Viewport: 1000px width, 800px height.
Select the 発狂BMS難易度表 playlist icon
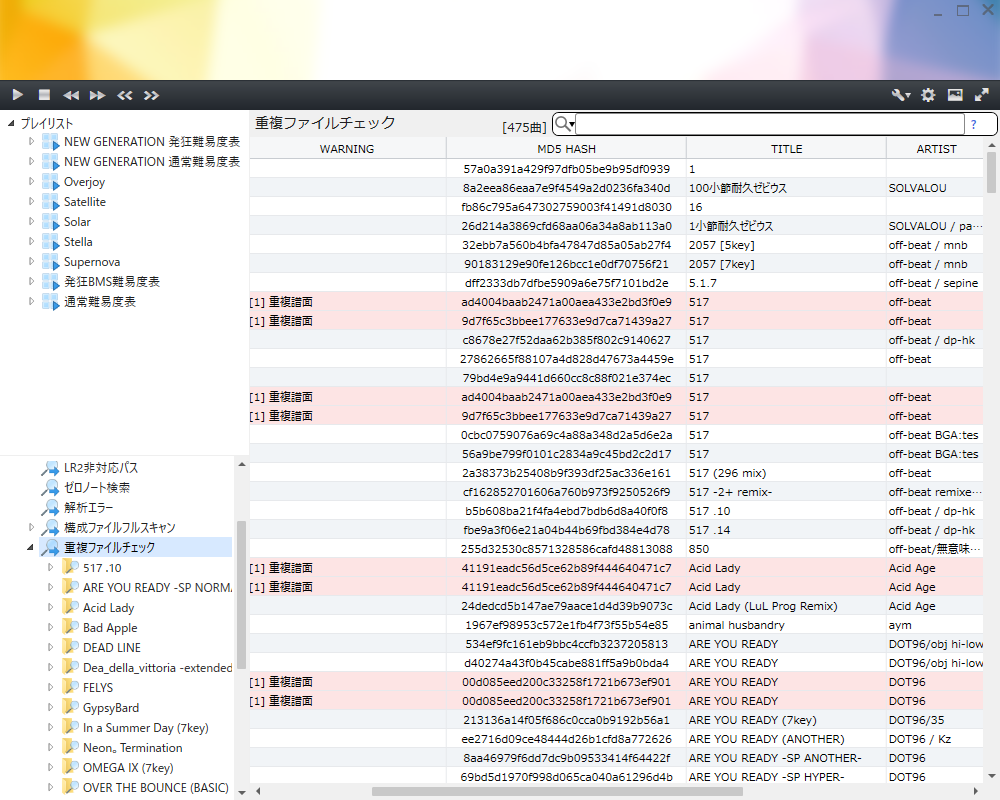50,282
